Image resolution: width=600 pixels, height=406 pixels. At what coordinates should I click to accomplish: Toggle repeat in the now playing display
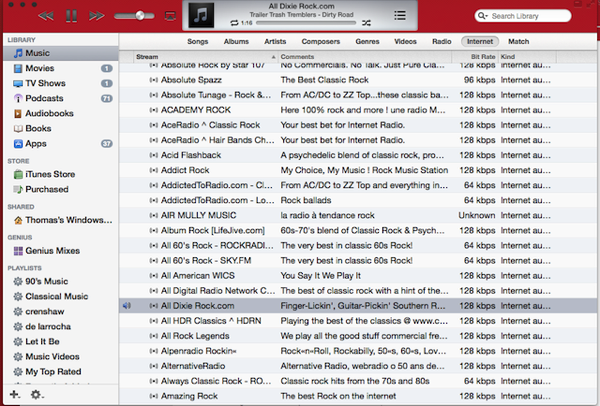[x=233, y=21]
